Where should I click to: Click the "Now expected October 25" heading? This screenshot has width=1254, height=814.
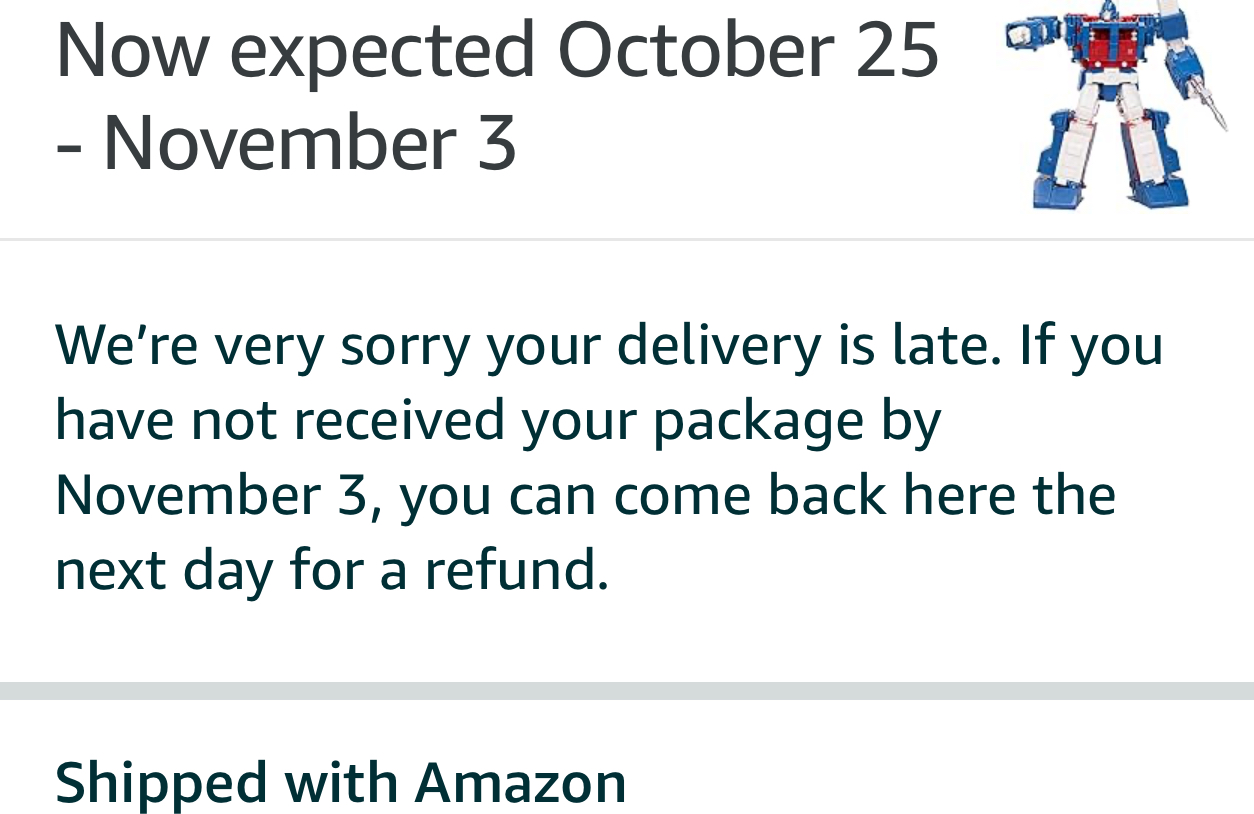pyautogui.click(x=497, y=48)
